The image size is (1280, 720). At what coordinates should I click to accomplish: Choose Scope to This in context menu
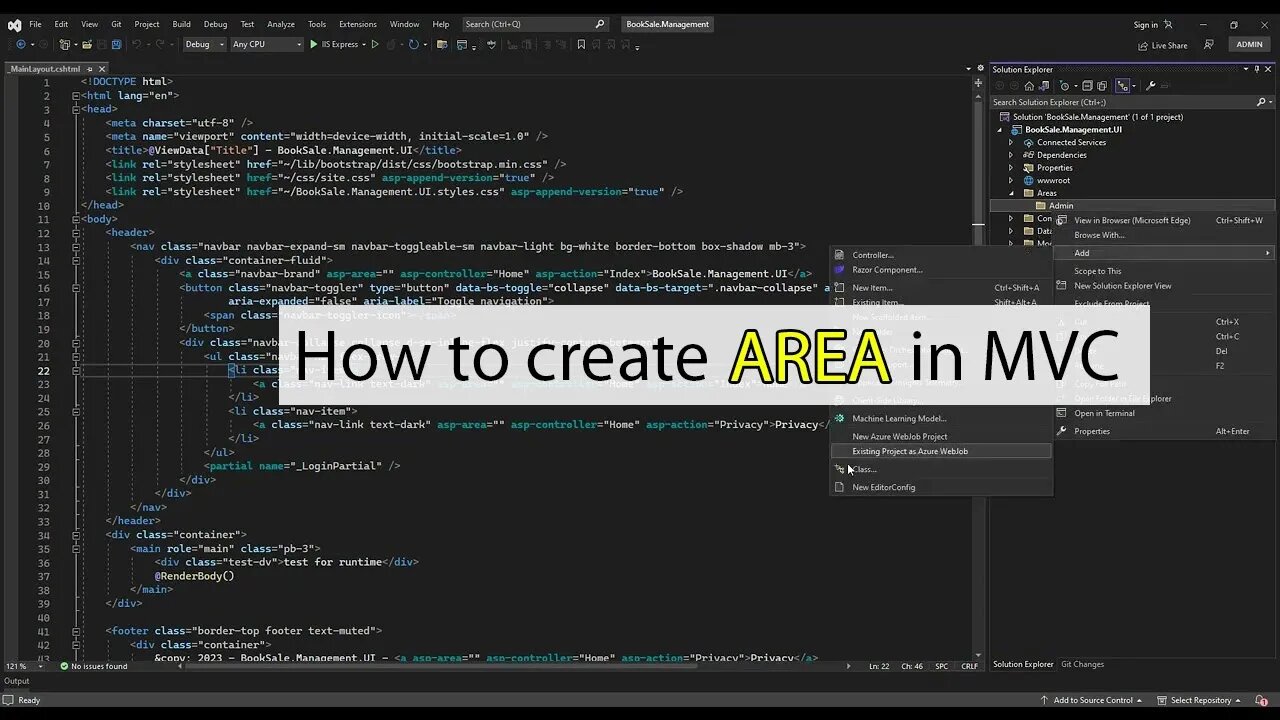coord(1164,271)
